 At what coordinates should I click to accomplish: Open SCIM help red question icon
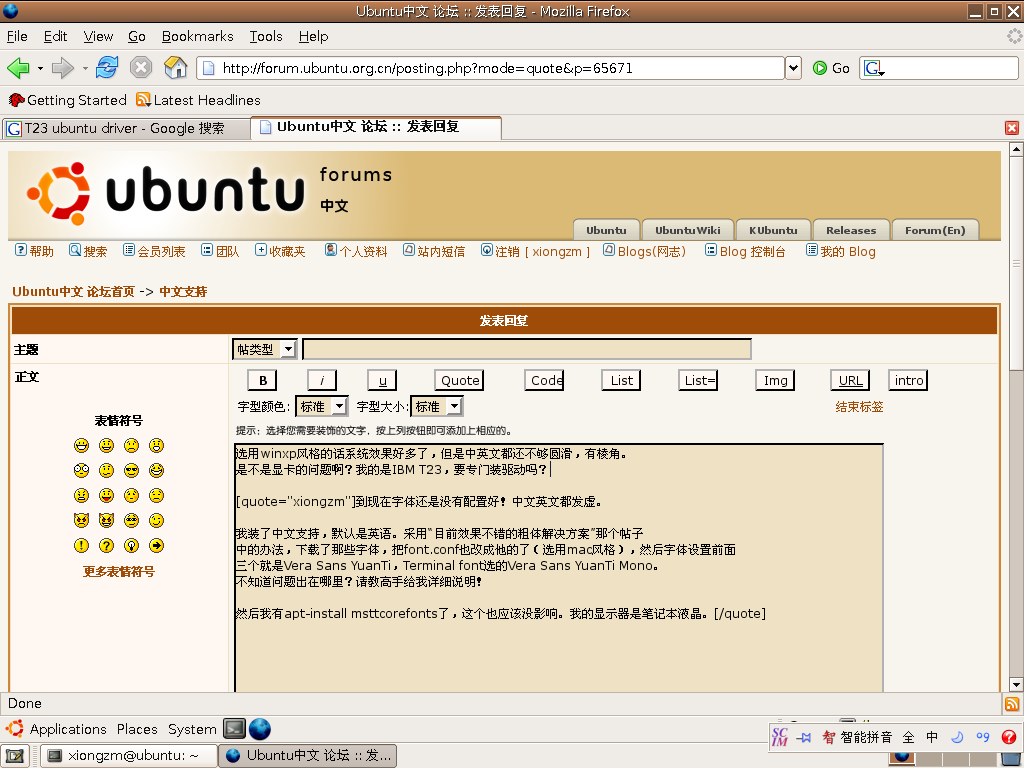point(1008,737)
